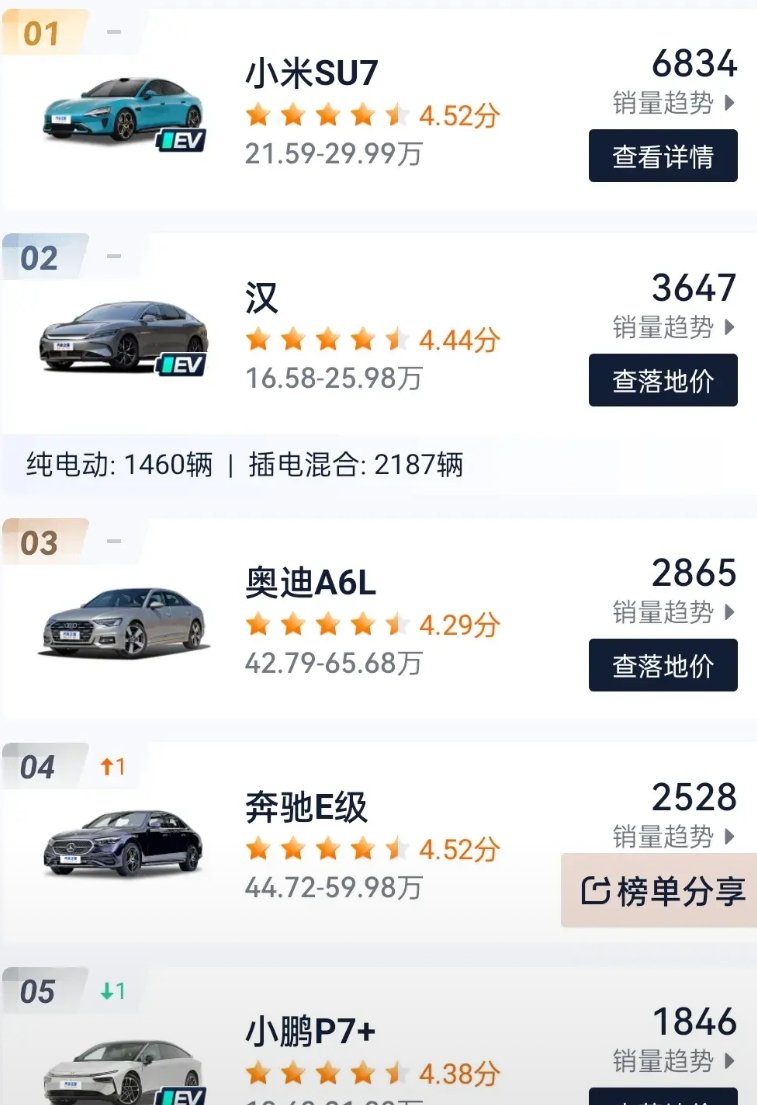Click 查落地价 for 奥迪A6L
This screenshot has width=757, height=1105.
663,665
